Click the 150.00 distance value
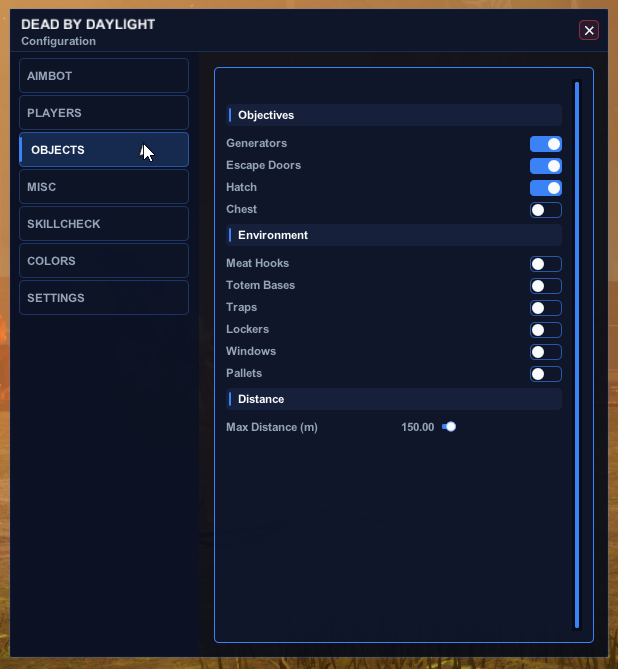 (417, 427)
